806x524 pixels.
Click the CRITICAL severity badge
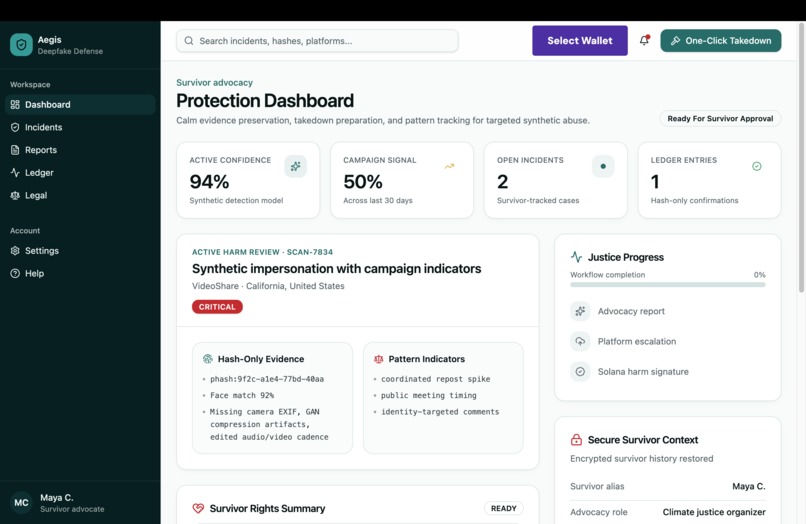[x=217, y=306]
